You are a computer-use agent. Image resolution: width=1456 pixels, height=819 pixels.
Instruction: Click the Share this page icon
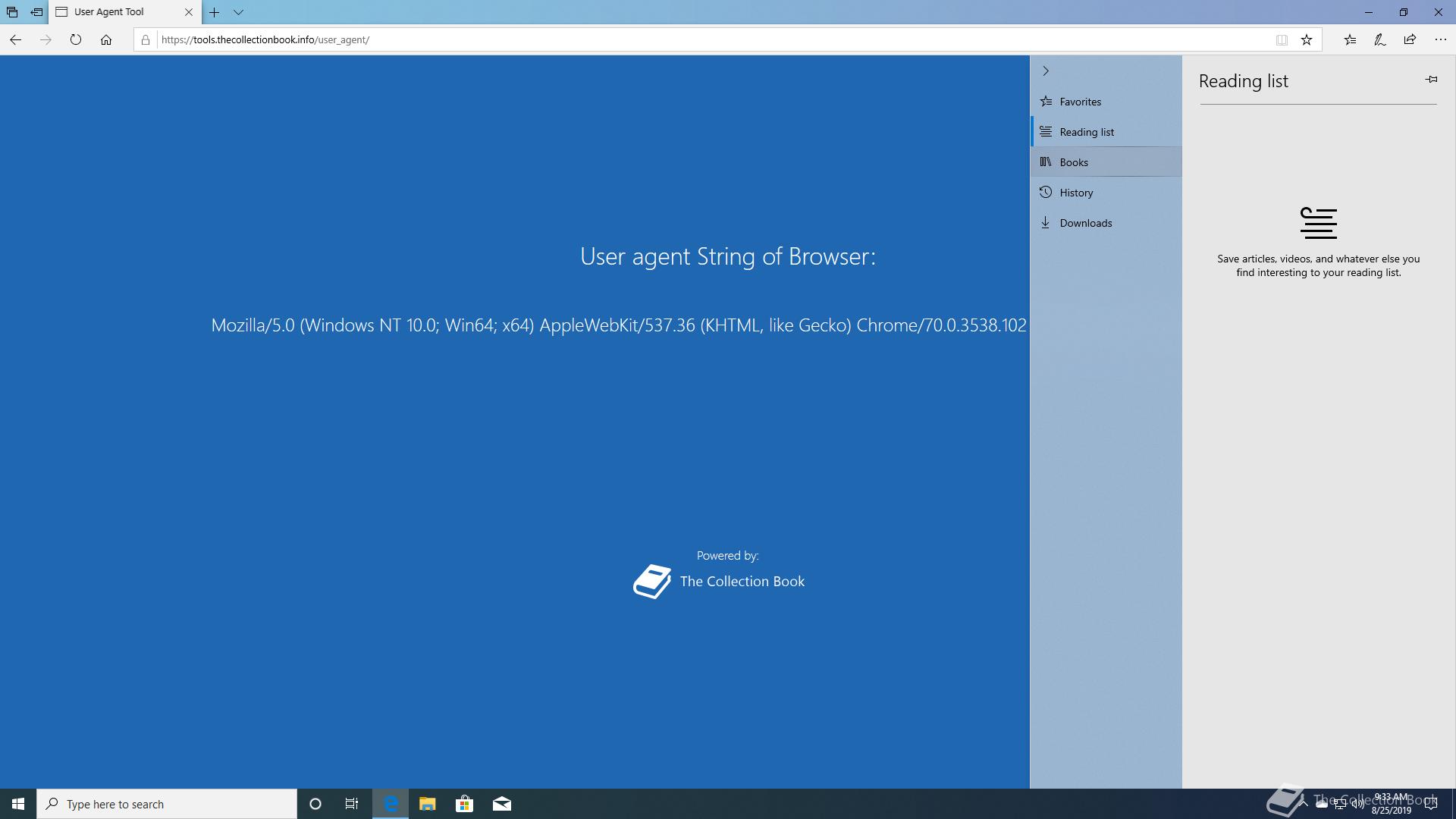[x=1410, y=39]
